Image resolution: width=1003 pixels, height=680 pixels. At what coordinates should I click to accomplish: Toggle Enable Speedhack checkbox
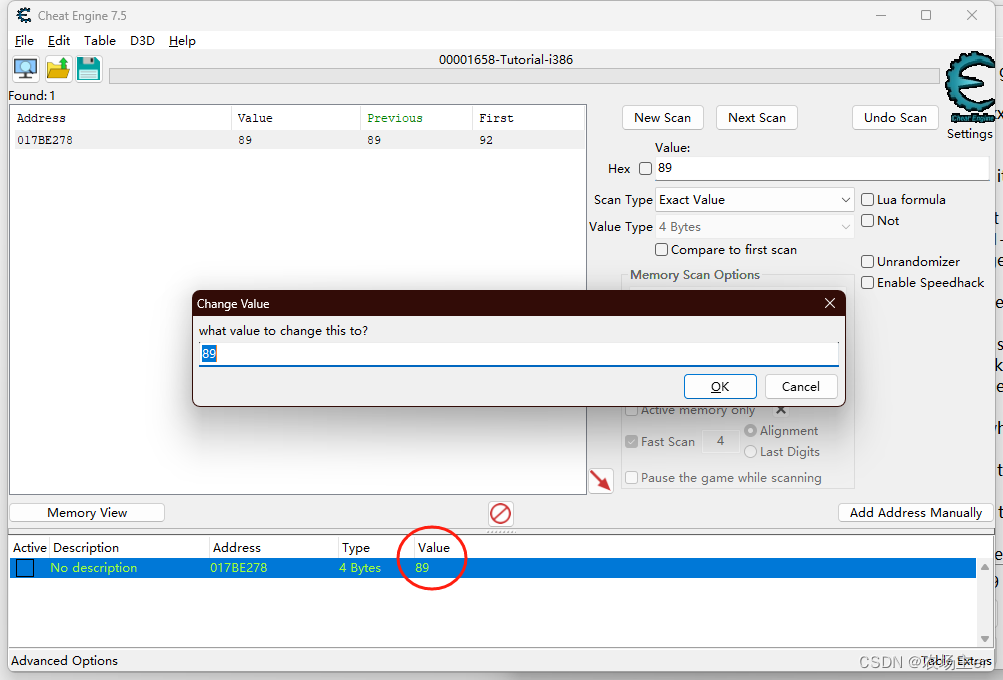(867, 283)
